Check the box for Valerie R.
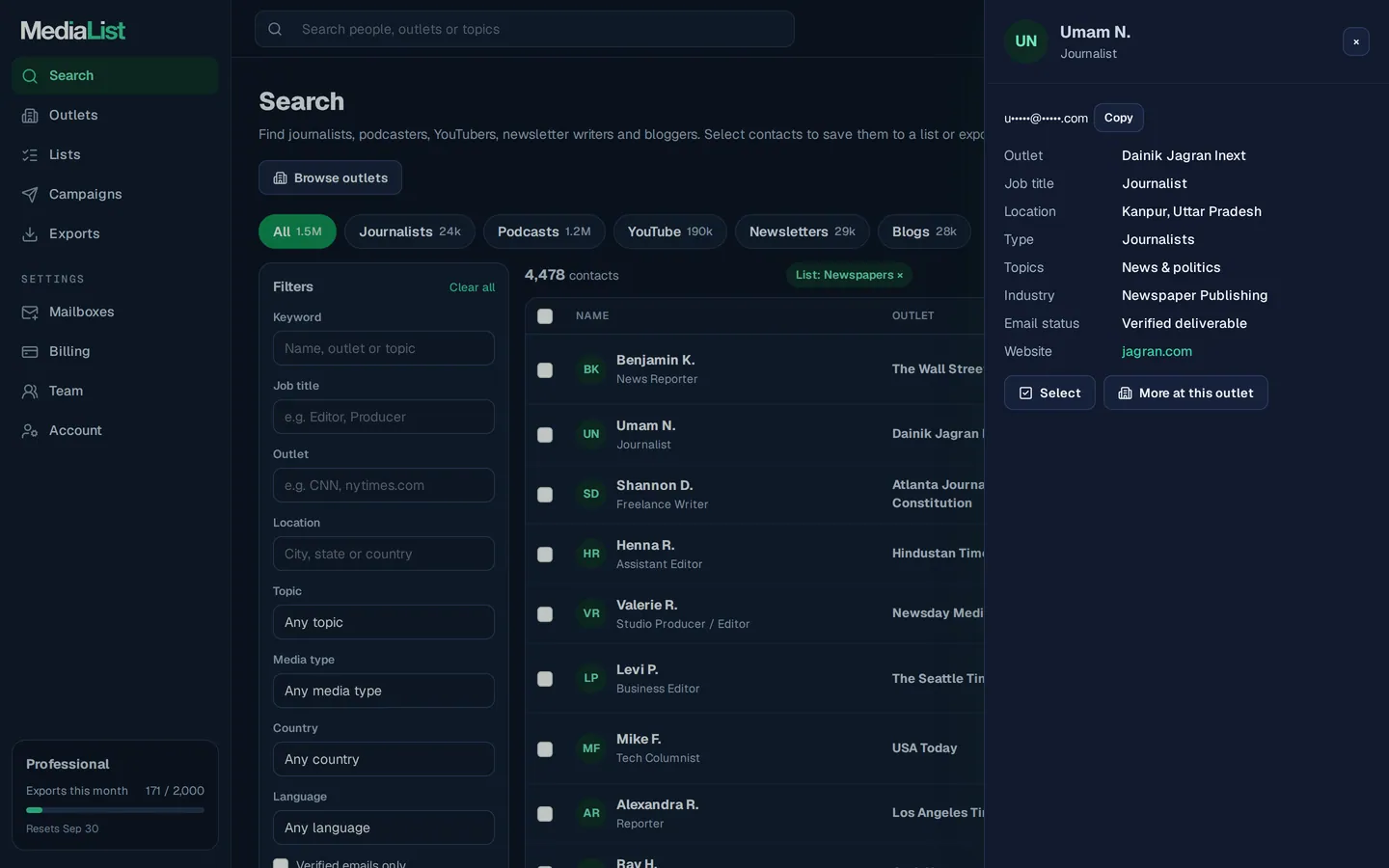This screenshot has width=1389, height=868. (x=545, y=614)
